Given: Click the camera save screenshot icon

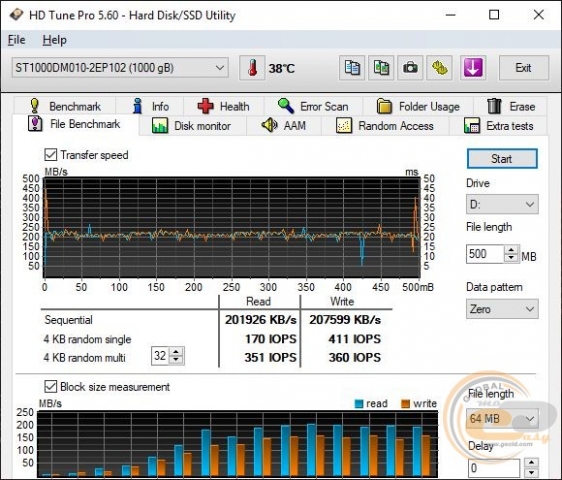Looking at the screenshot, I should click(410, 67).
